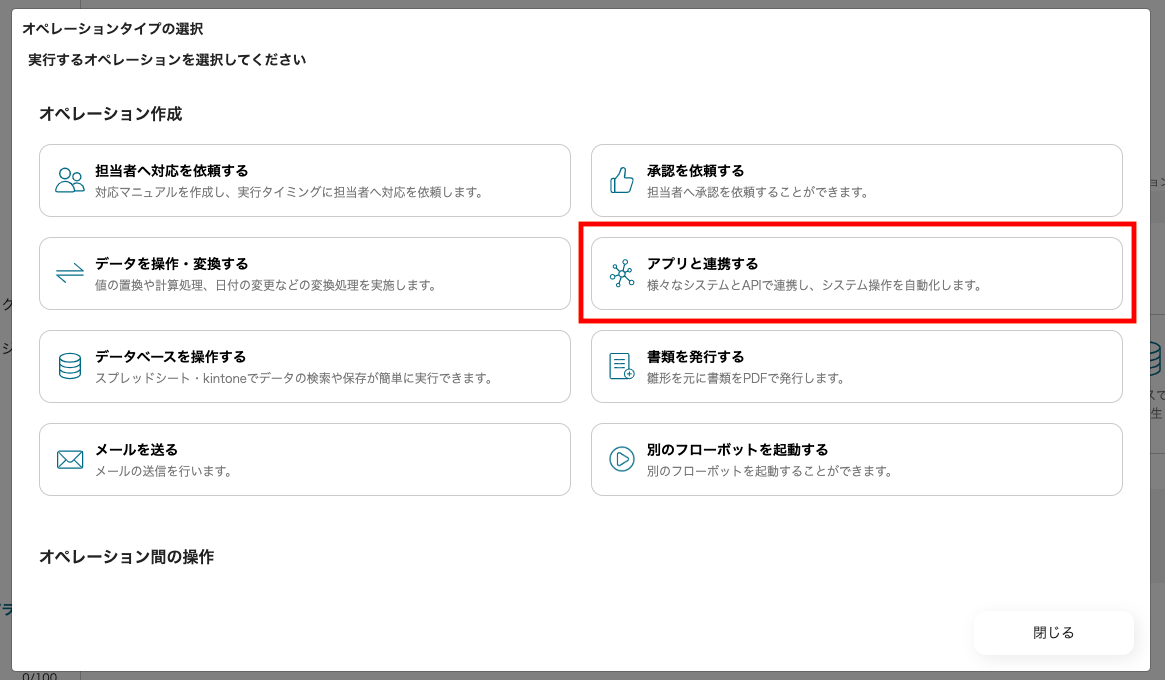Click the API integration description text
The width and height of the screenshot is (1165, 680).
pos(814,285)
